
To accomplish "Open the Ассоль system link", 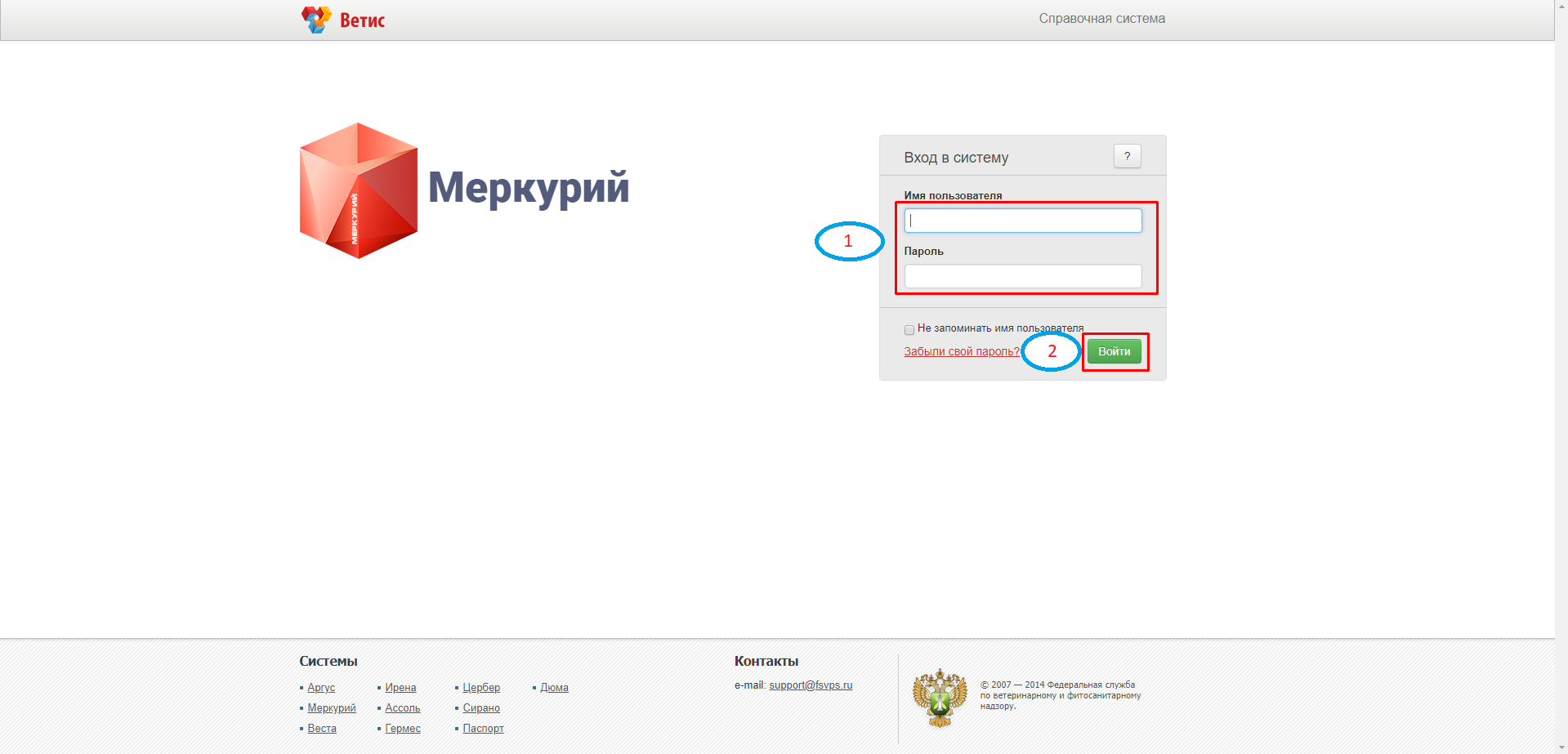I will click(403, 708).
